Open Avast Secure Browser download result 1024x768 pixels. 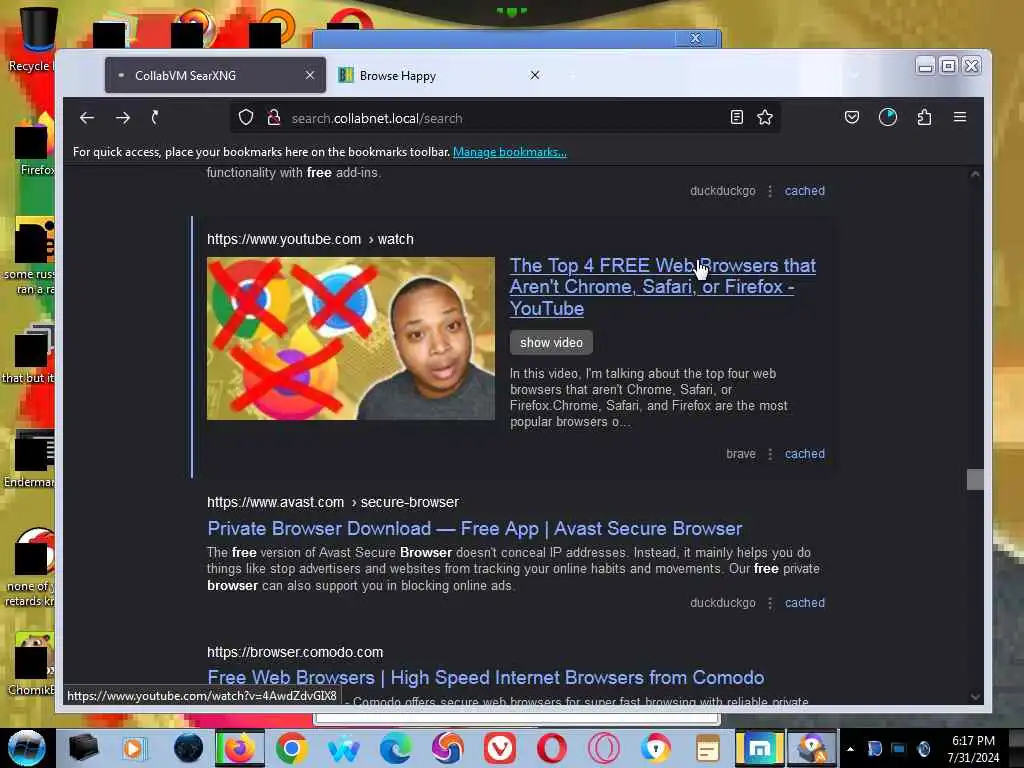click(475, 528)
